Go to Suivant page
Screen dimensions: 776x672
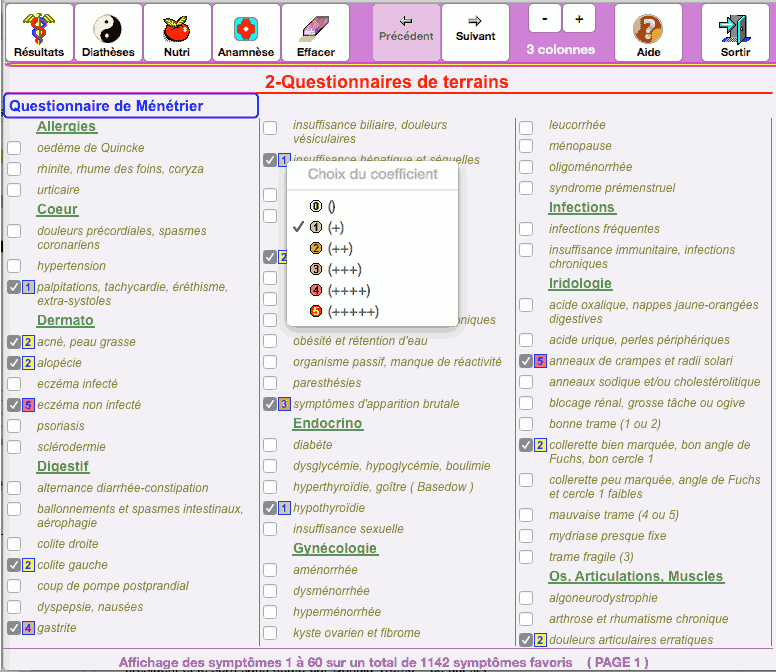(x=475, y=33)
